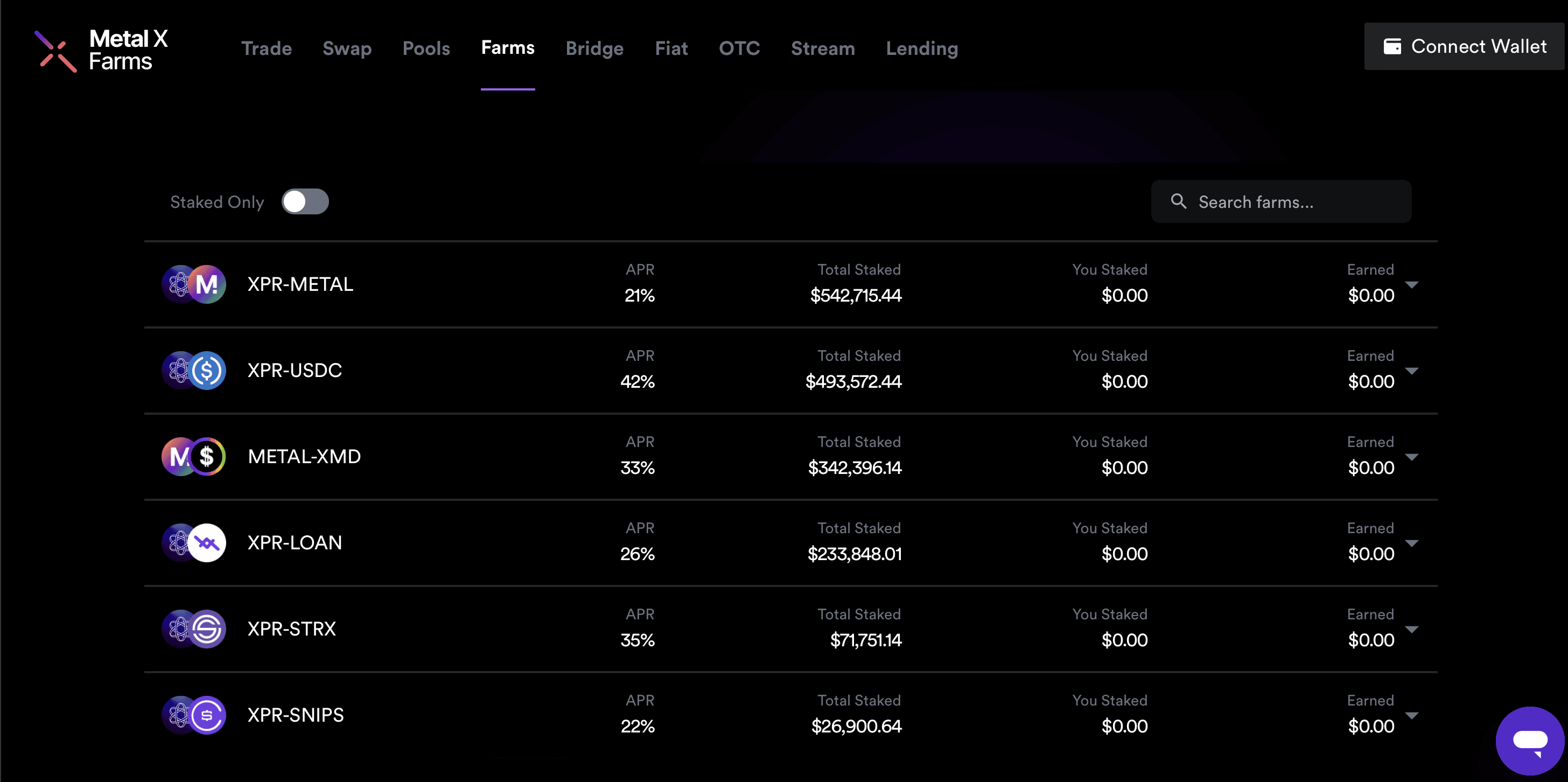Click the XPR-SNIPS token pair icon
The image size is (1568, 782).
point(193,715)
